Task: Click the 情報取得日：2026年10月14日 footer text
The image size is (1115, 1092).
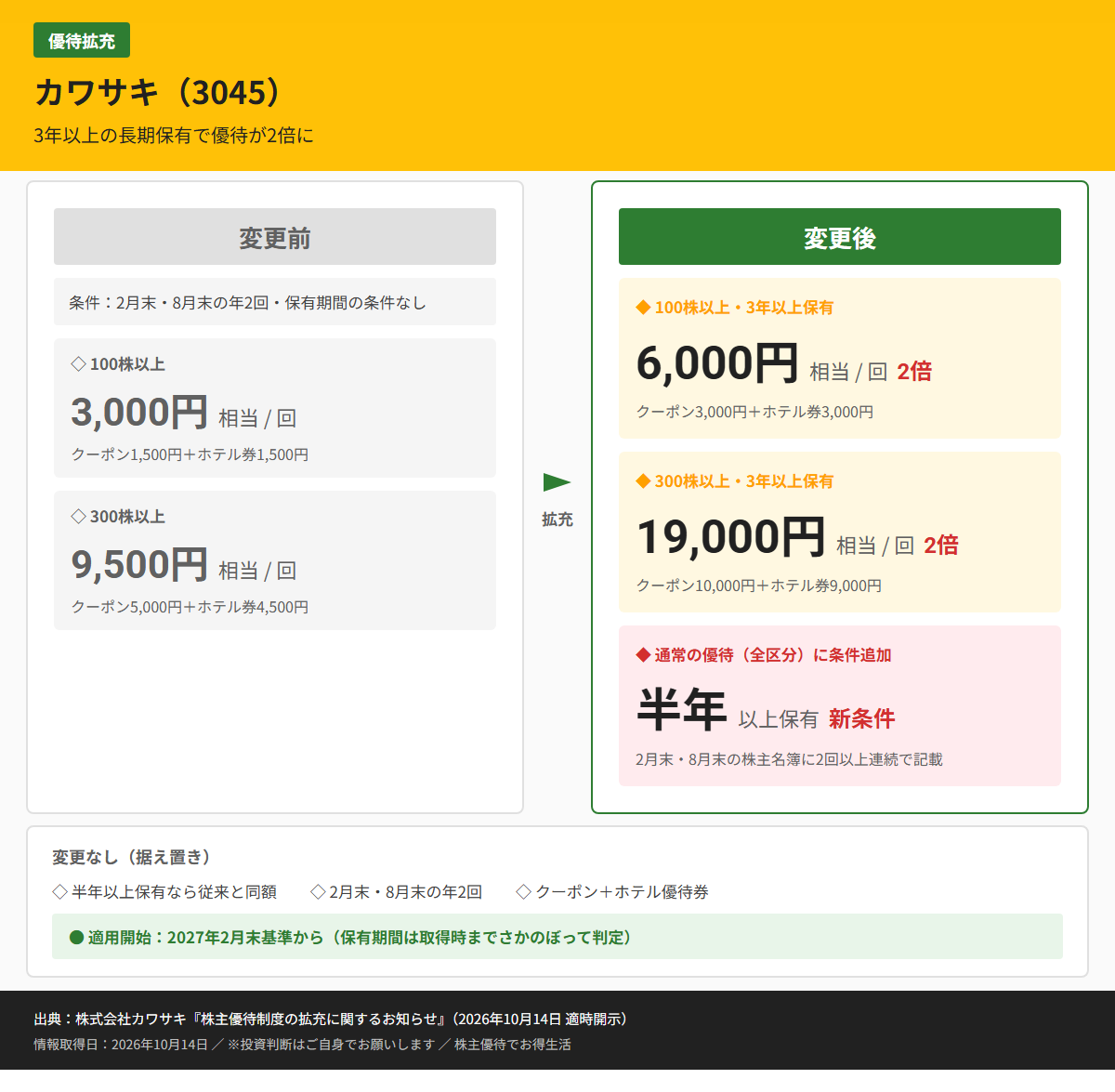Action: coord(121,1045)
